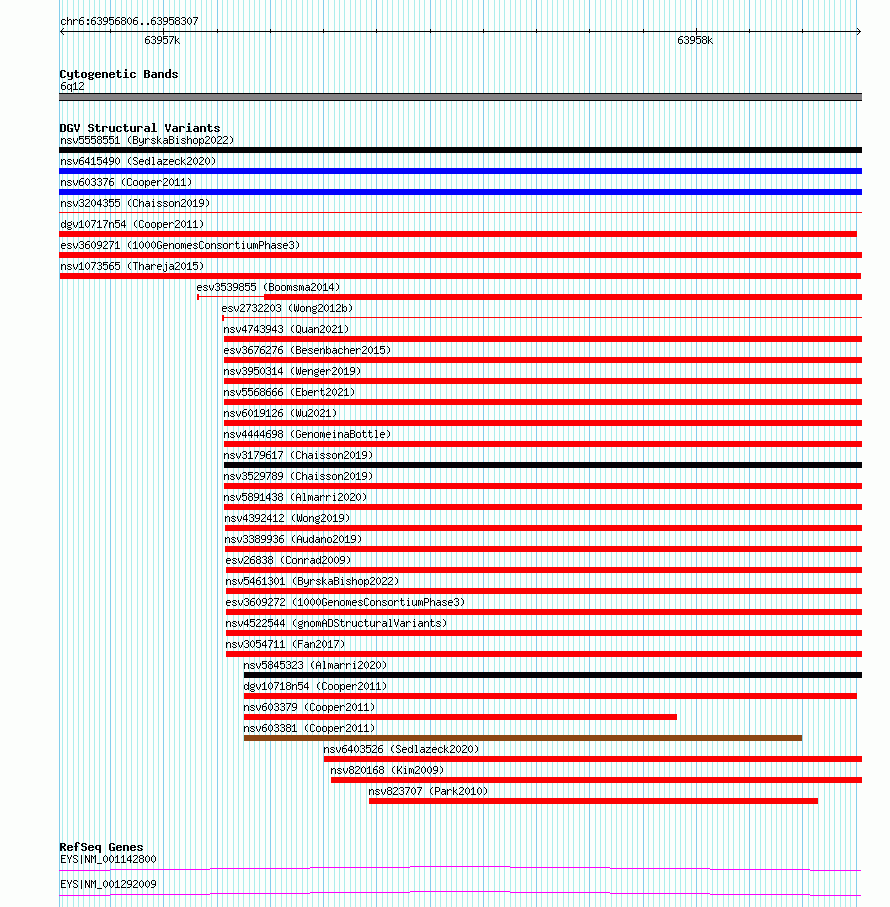Image resolution: width=890 pixels, height=907 pixels.
Task: Open esv3676276 (Besenbacher2015) label
Action: click(x=307, y=351)
